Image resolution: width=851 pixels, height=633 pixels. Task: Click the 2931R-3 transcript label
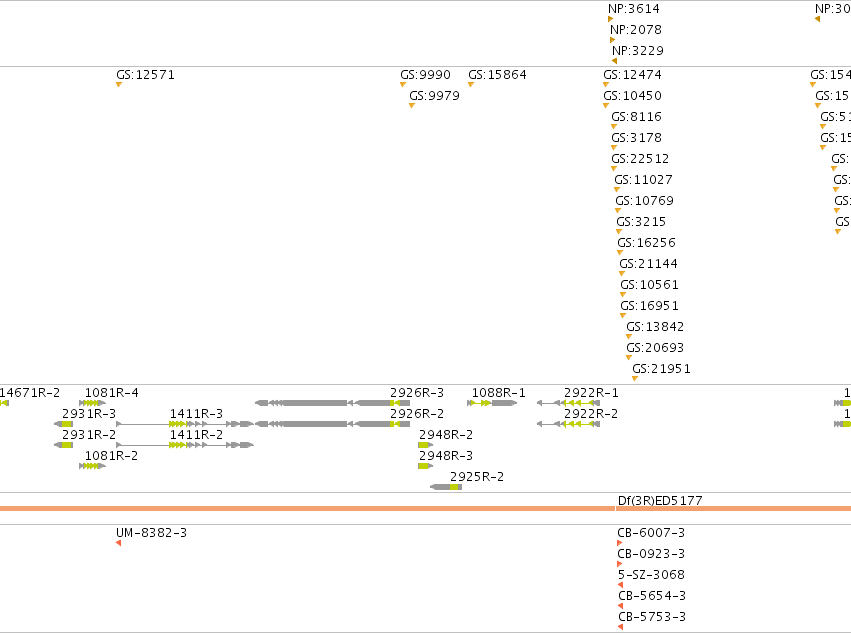[x=89, y=414]
